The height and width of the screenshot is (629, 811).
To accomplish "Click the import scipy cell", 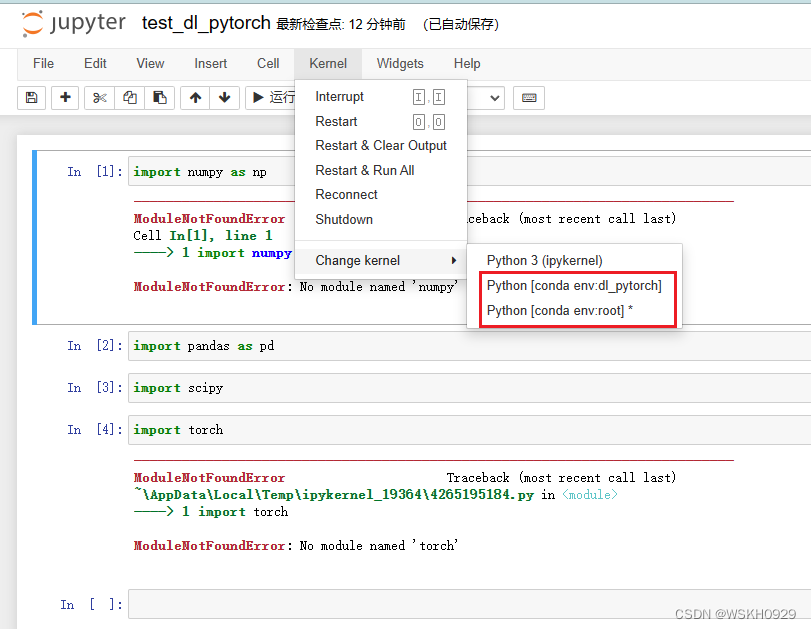I will [x=469, y=388].
